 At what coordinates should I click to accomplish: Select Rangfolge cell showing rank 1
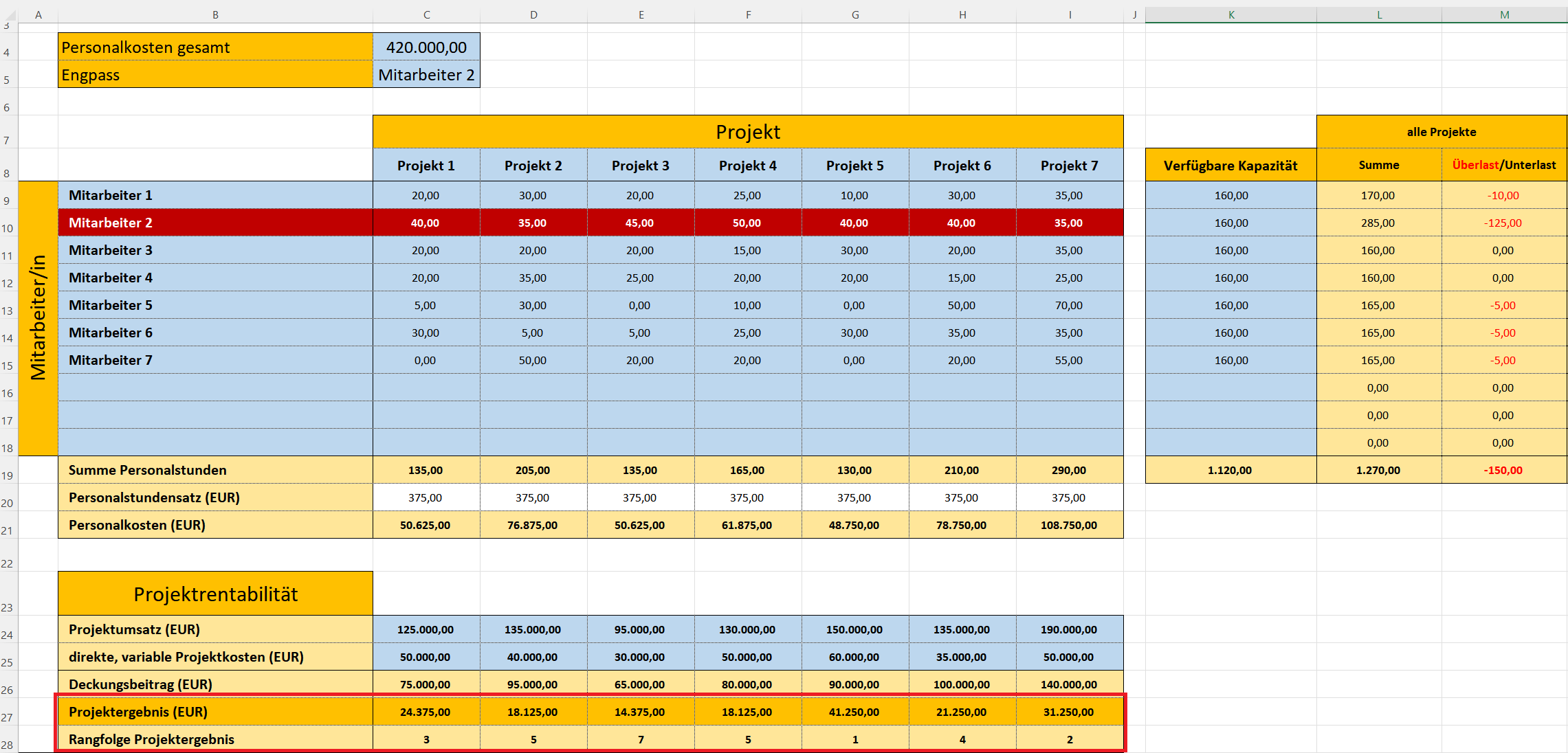pyautogui.click(x=854, y=739)
